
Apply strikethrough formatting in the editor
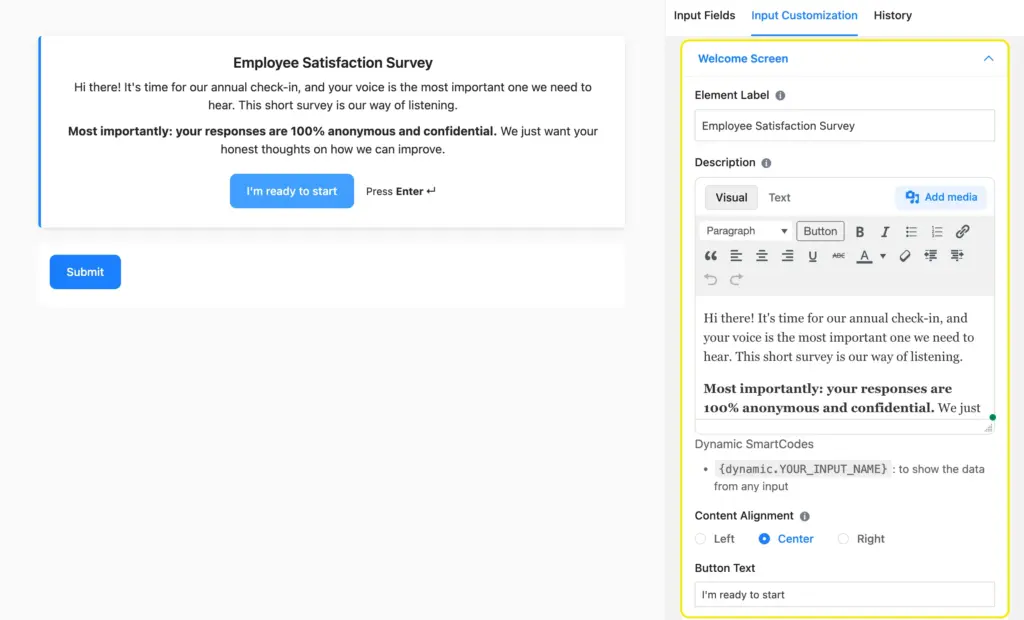(x=838, y=256)
